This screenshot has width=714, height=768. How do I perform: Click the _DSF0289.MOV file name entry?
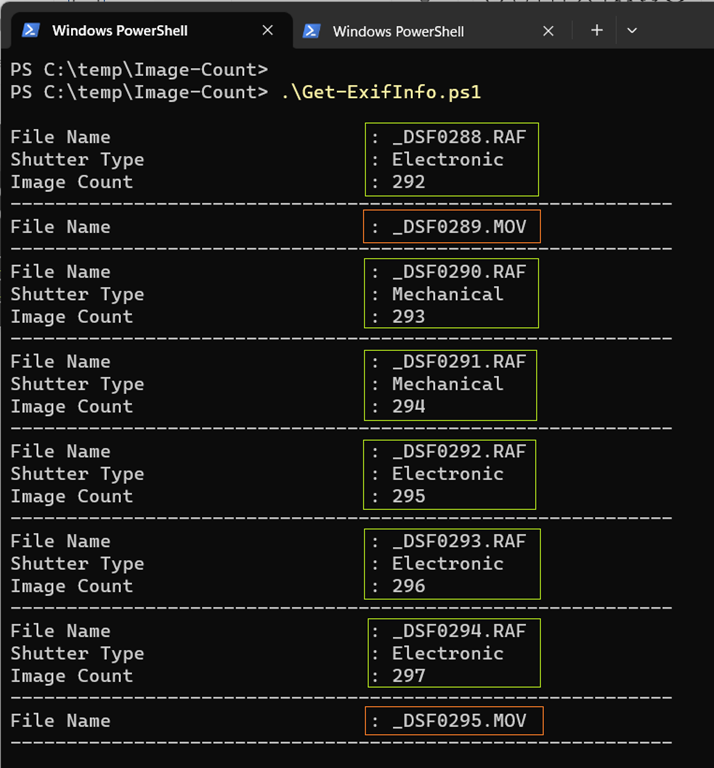click(459, 227)
